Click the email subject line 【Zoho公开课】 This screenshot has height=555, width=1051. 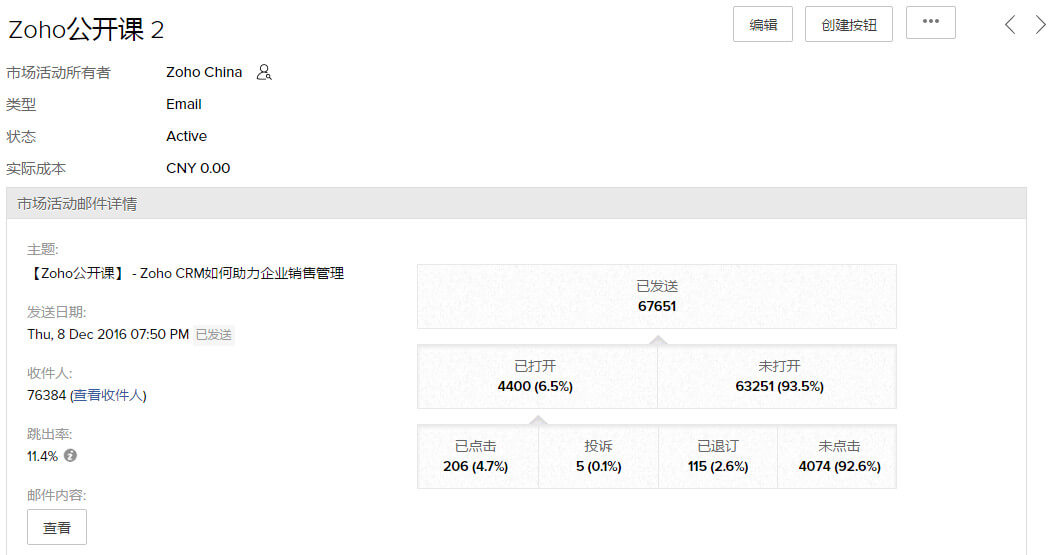pos(186,273)
